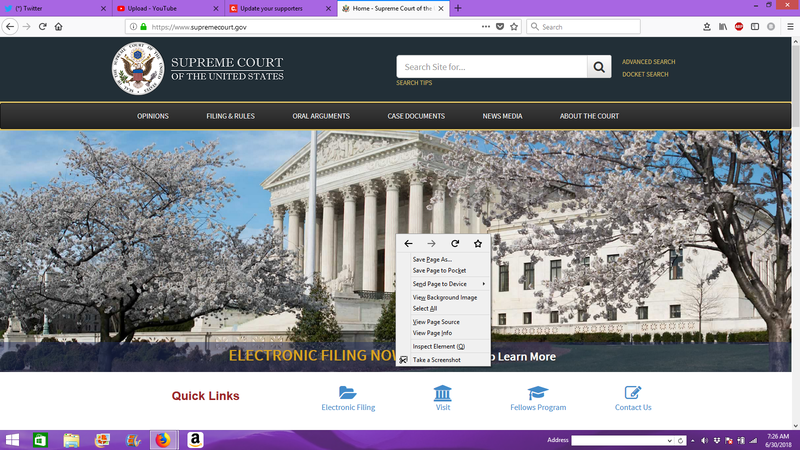Click the Adblock Plus toolbar icon
Screen dimensions: 800x450
pyautogui.click(x=739, y=26)
